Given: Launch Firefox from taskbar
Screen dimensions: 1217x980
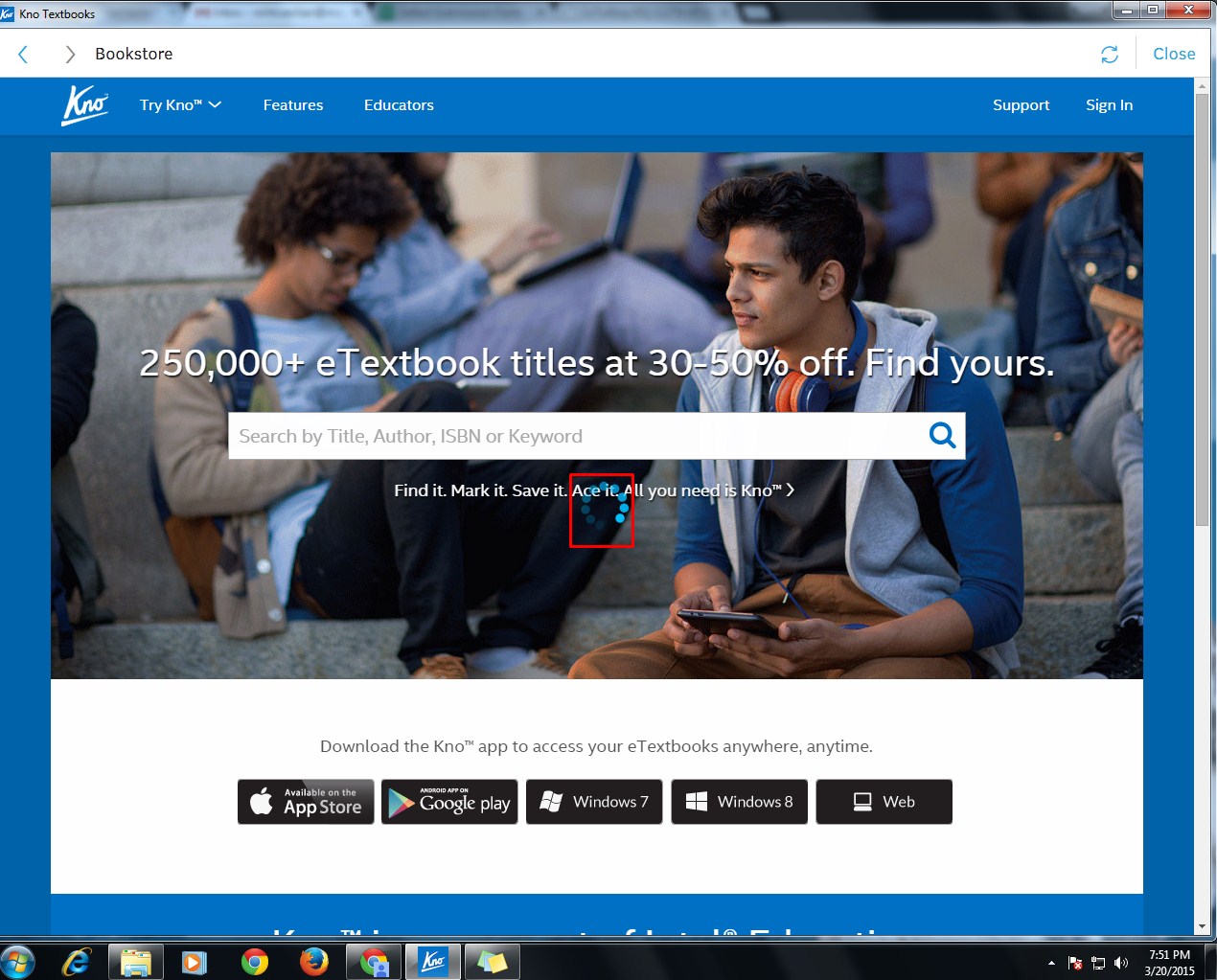Looking at the screenshot, I should tap(313, 961).
